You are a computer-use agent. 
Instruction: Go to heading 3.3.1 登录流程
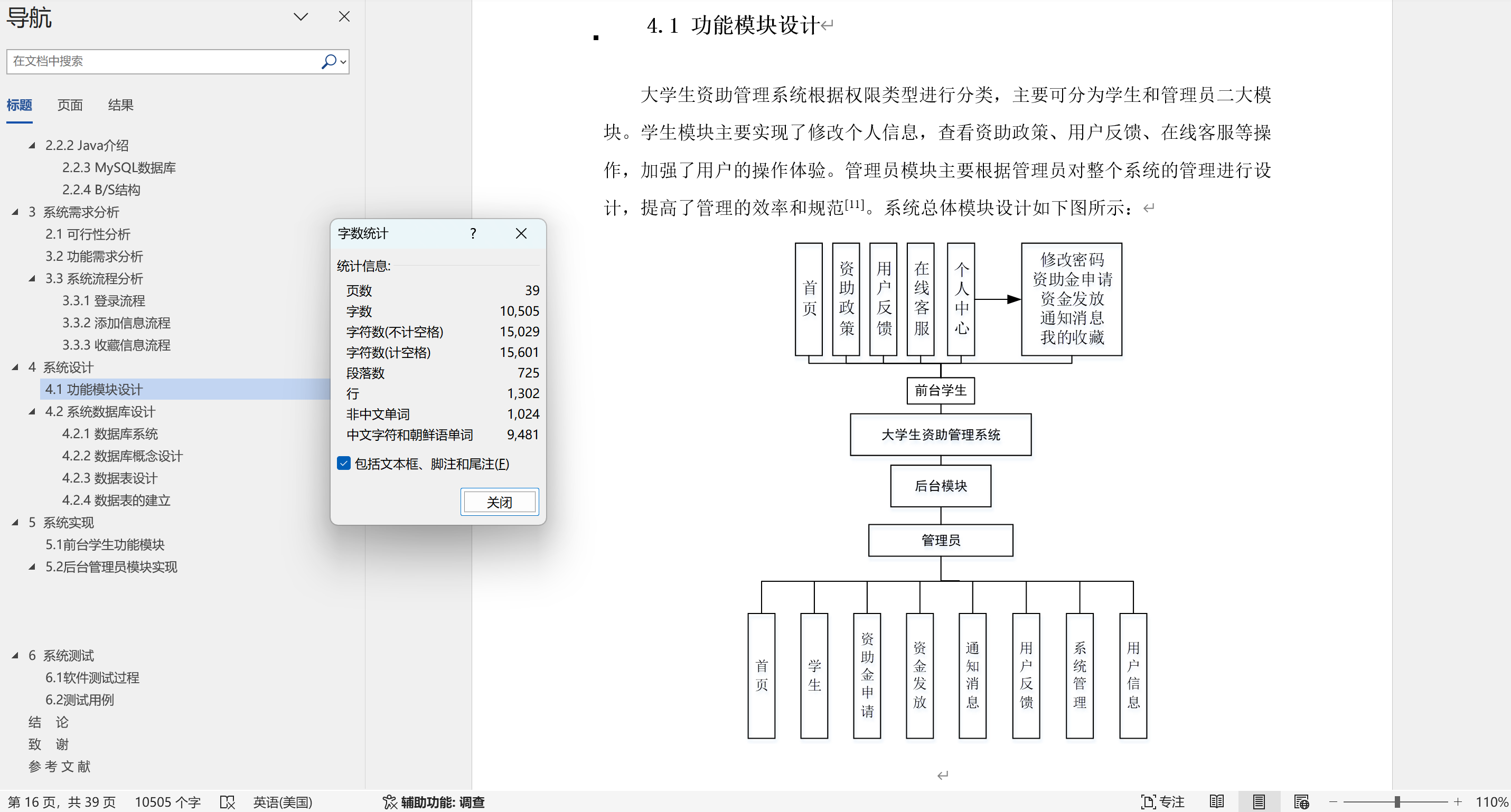[103, 301]
